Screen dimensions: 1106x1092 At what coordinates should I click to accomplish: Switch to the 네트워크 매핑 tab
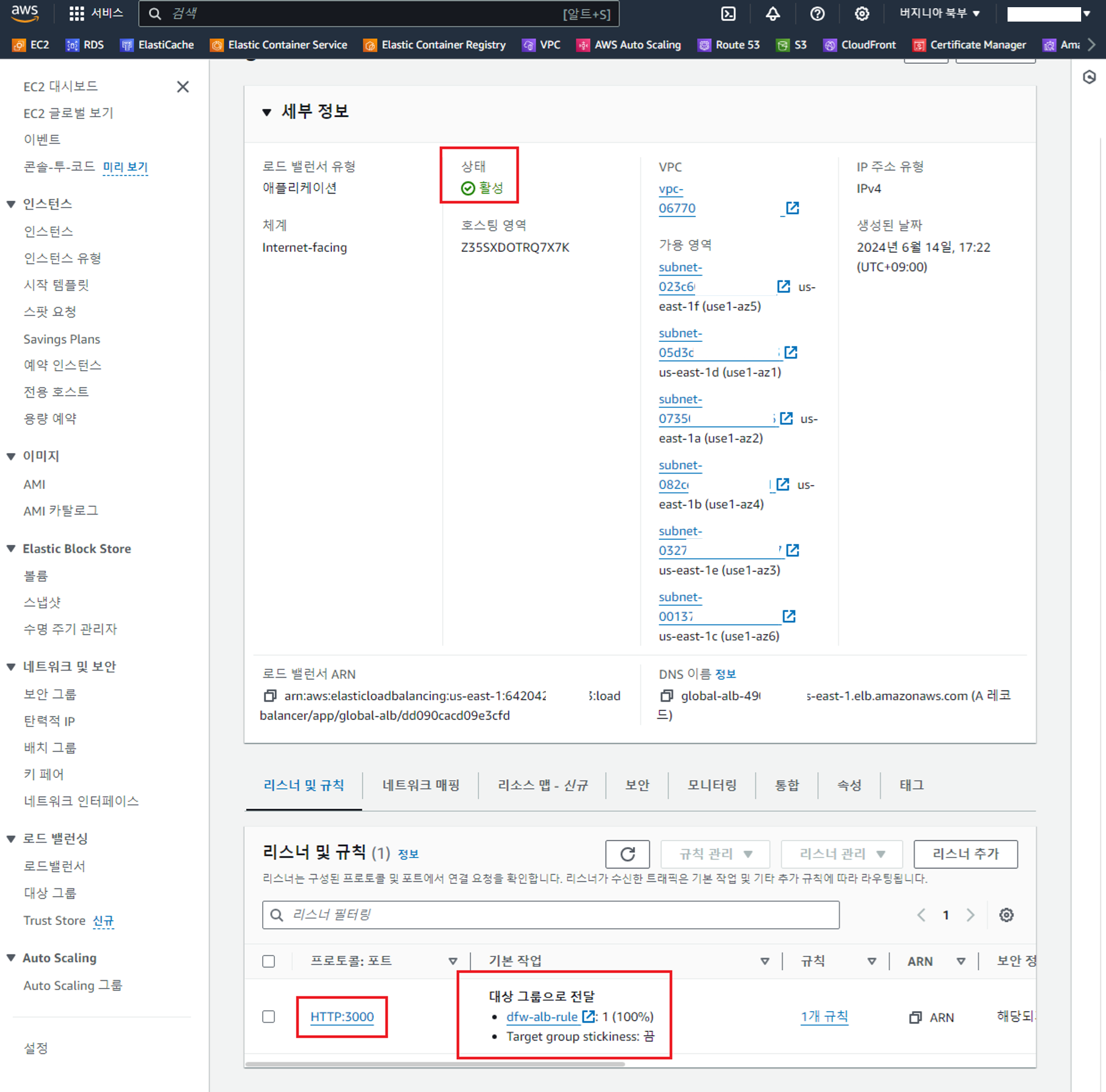coord(421,785)
